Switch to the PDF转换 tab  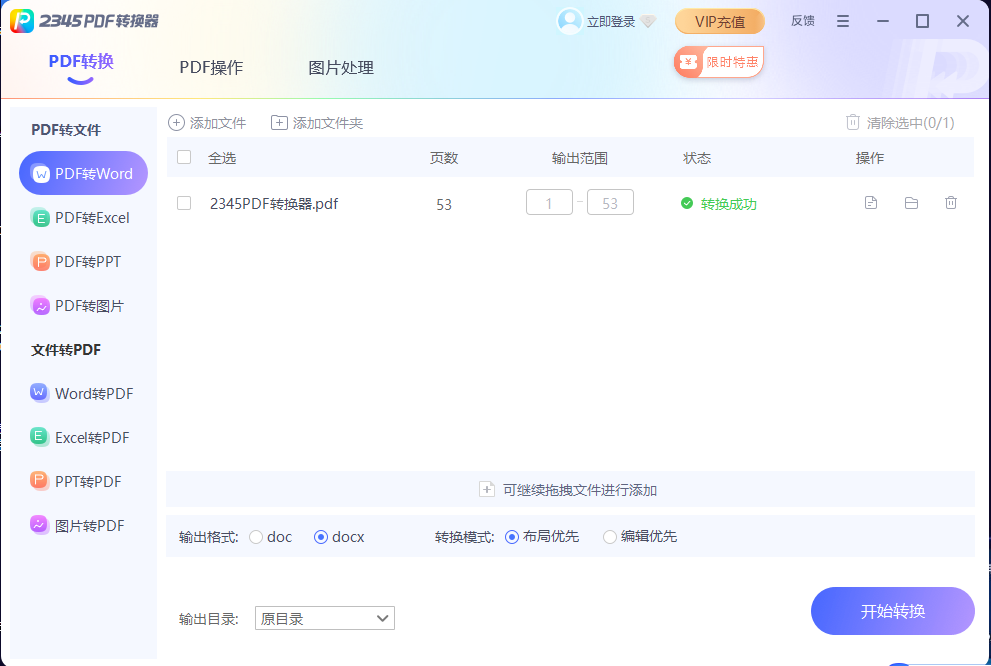tap(81, 61)
